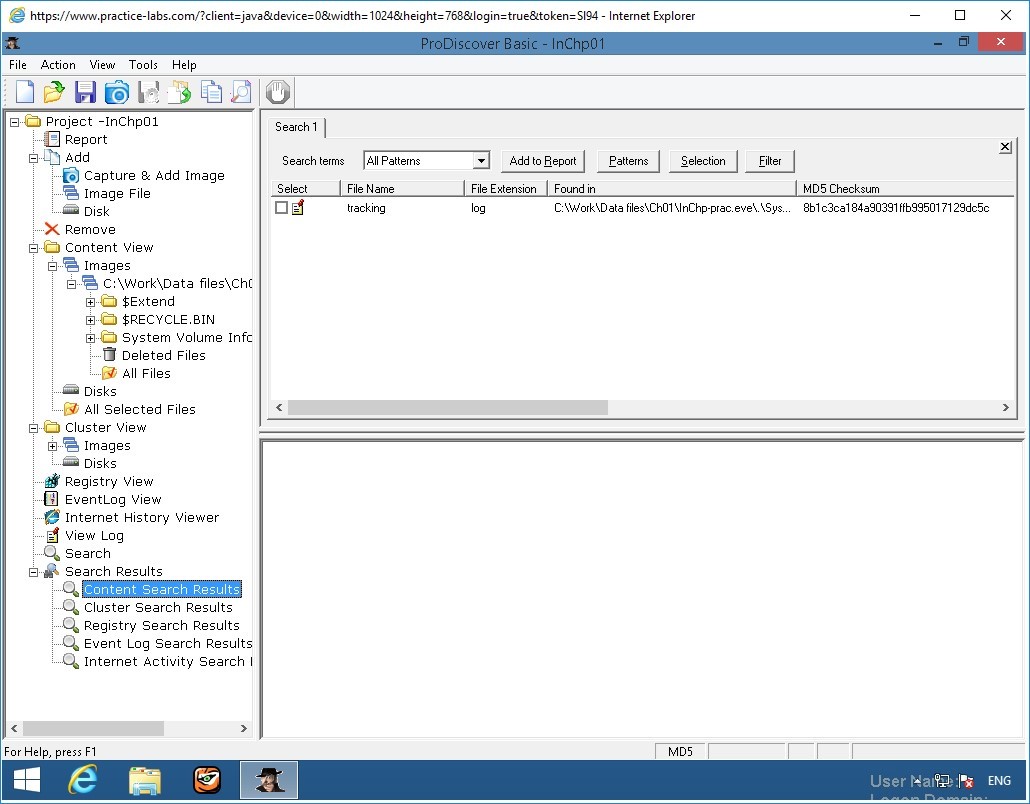Sort by the File Name column header
This screenshot has width=1030, height=804.
pyautogui.click(x=402, y=189)
